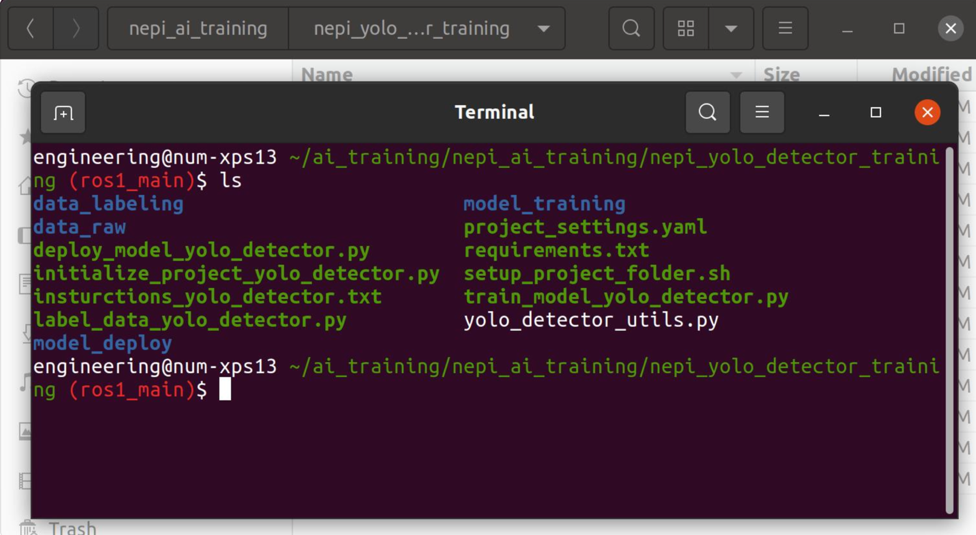976x535 pixels.
Task: Click the Terminal search icon
Action: pos(707,113)
